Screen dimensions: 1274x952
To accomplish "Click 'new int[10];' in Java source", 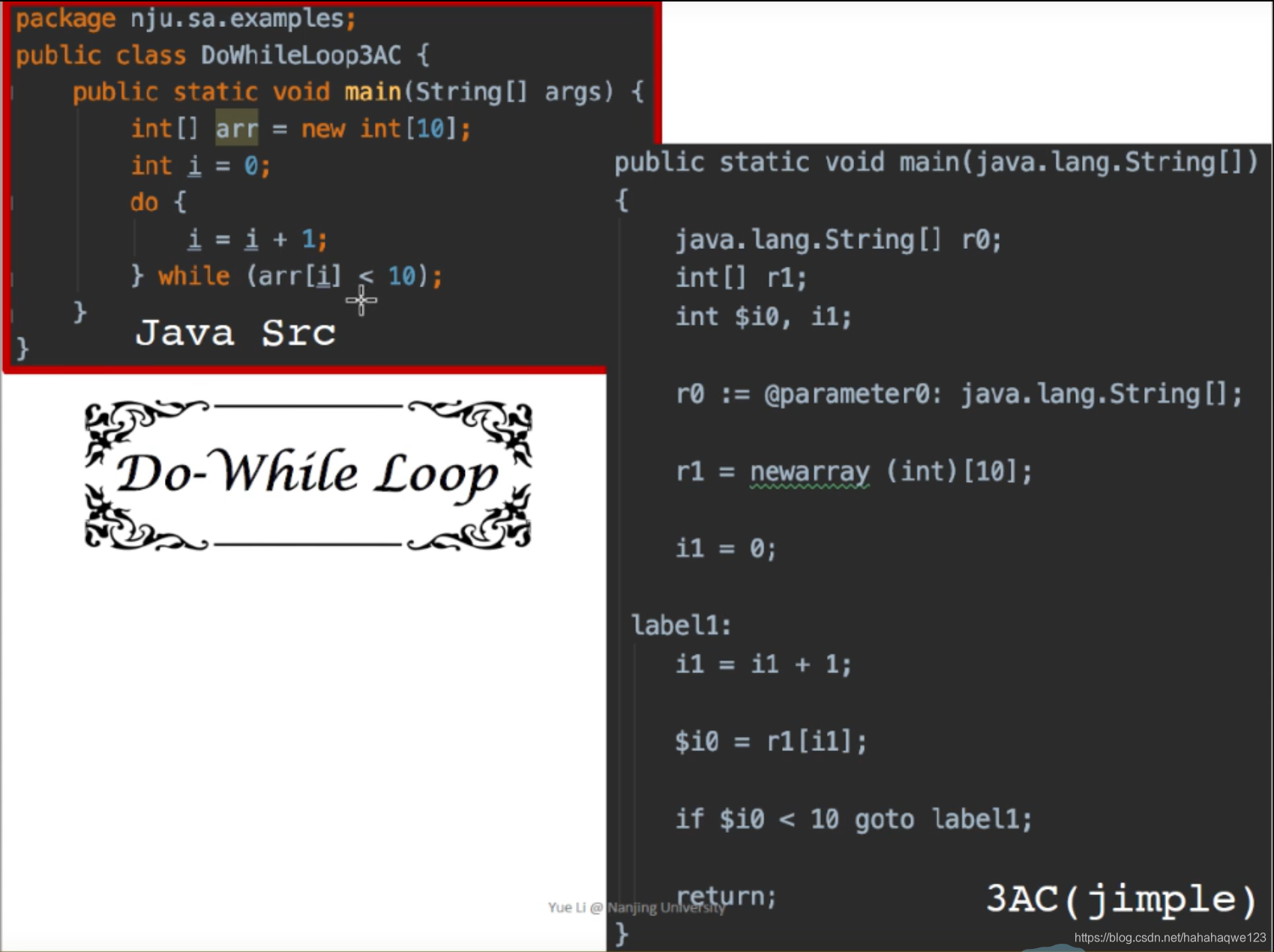I will pyautogui.click(x=386, y=129).
